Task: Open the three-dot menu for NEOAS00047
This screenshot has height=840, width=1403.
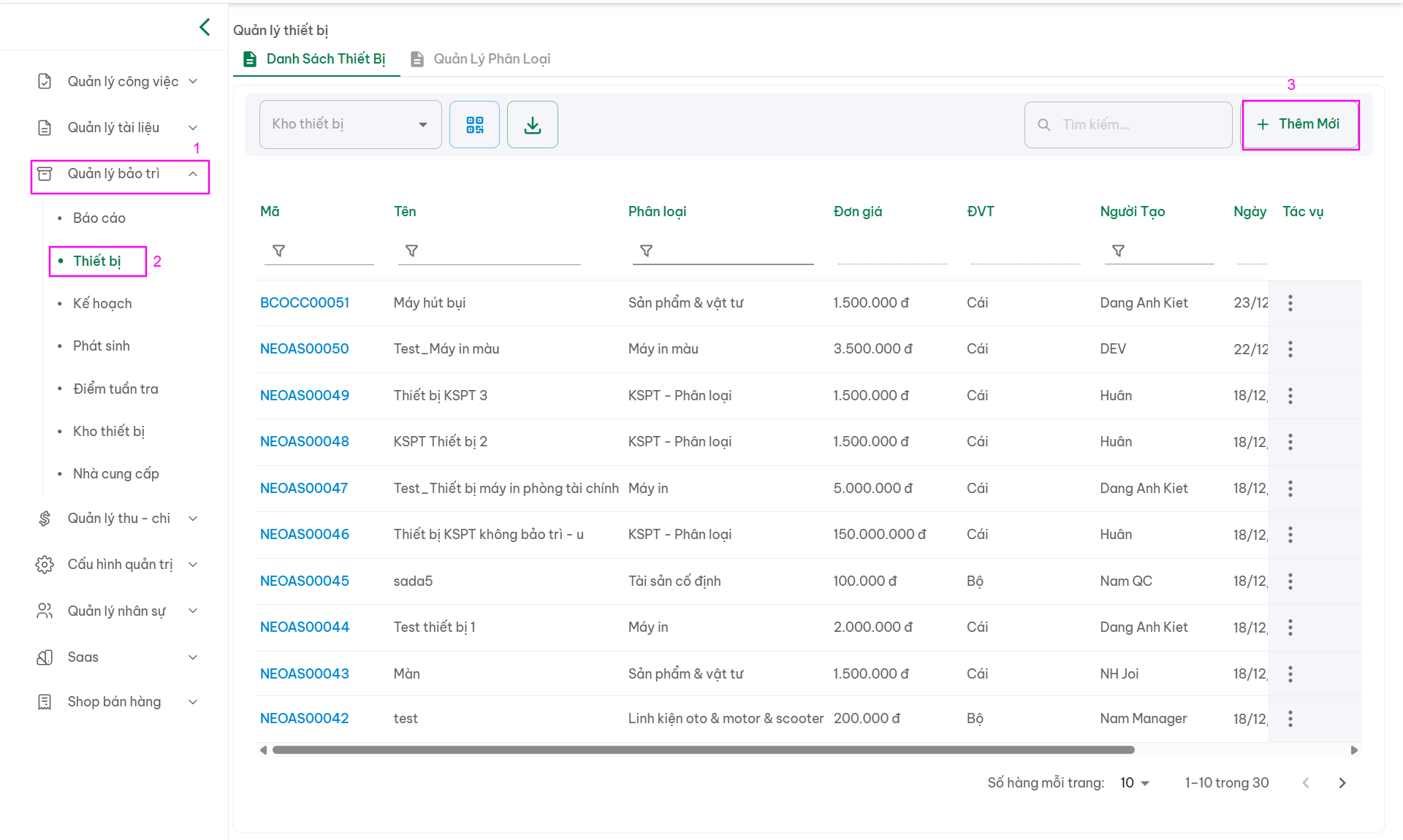Action: coord(1290,489)
